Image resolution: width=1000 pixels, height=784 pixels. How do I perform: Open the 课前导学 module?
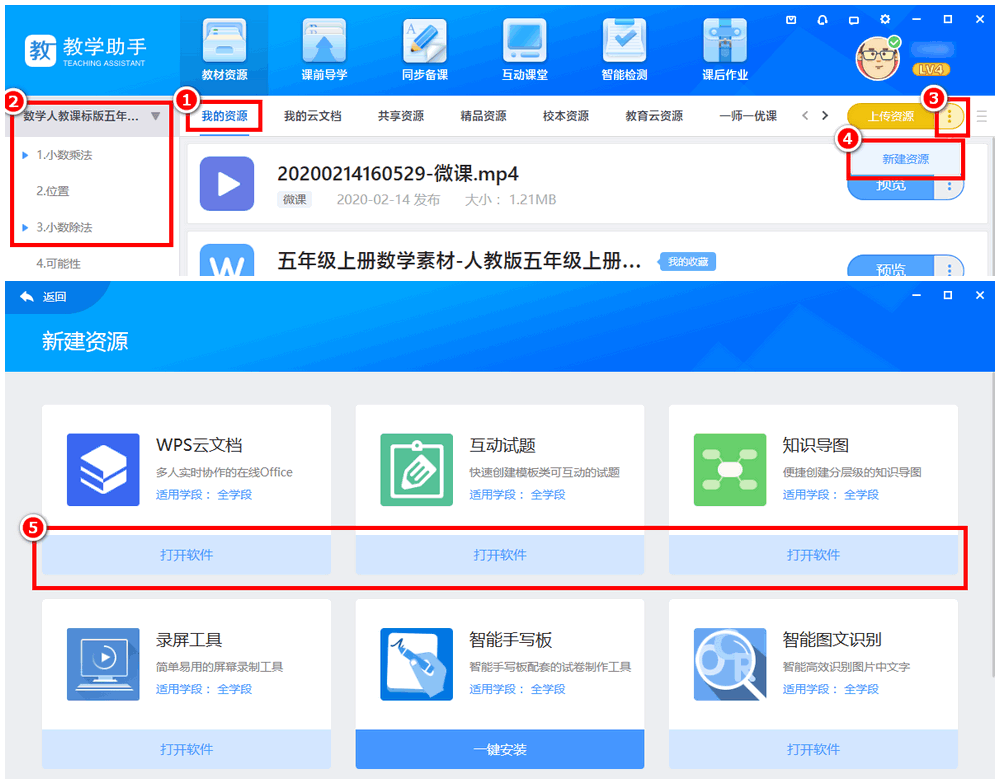[x=324, y=49]
